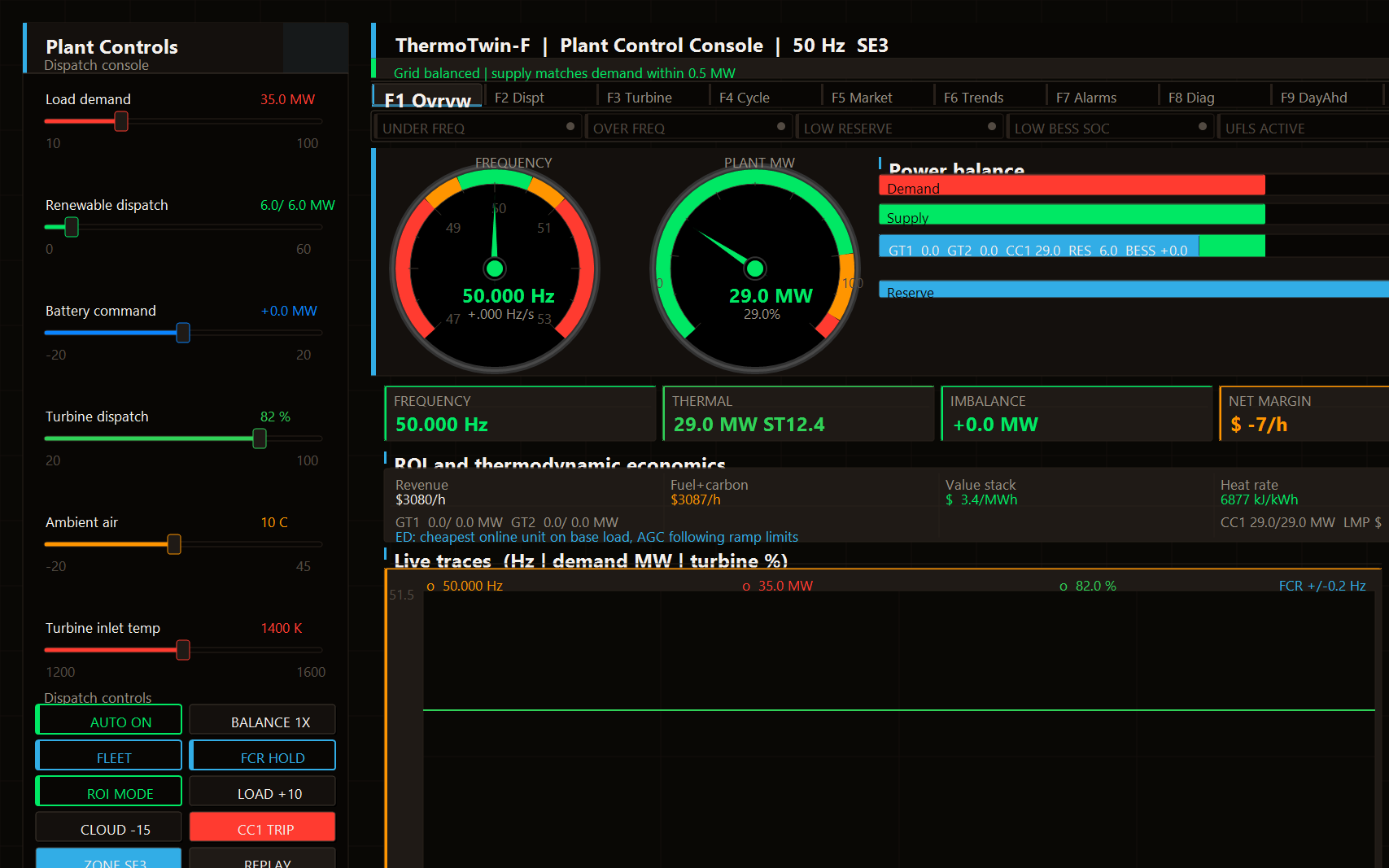This screenshot has height=868, width=1389.
Task: Show the F7 Alarms tab
Action: [1102, 96]
